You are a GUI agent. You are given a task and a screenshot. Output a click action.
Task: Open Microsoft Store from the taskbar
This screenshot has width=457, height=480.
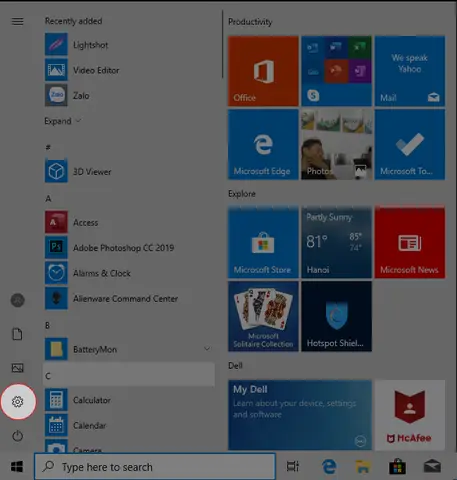[x=398, y=466]
